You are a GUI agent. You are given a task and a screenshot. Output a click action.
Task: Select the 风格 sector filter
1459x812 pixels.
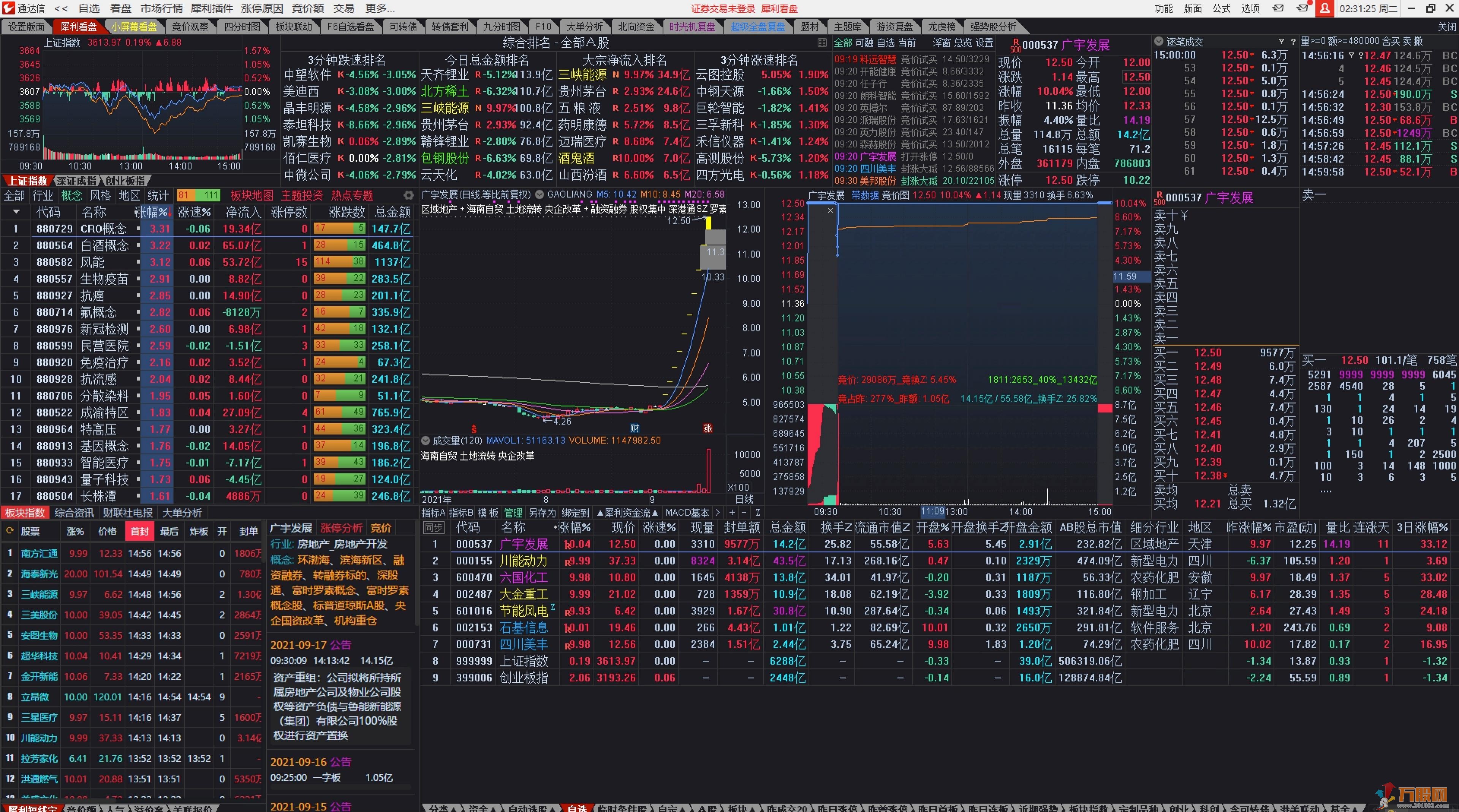coord(100,195)
